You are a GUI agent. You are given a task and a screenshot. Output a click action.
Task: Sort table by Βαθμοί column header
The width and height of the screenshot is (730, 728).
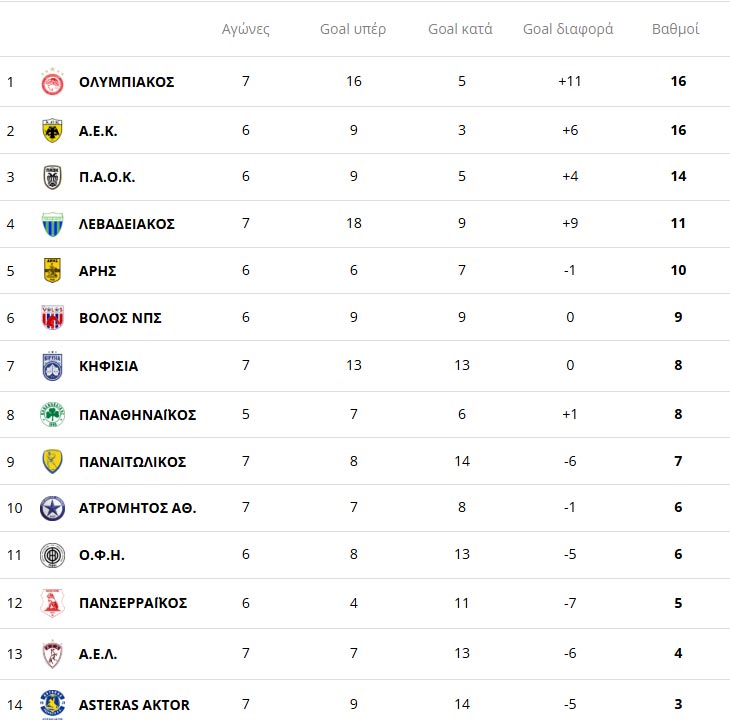click(676, 29)
